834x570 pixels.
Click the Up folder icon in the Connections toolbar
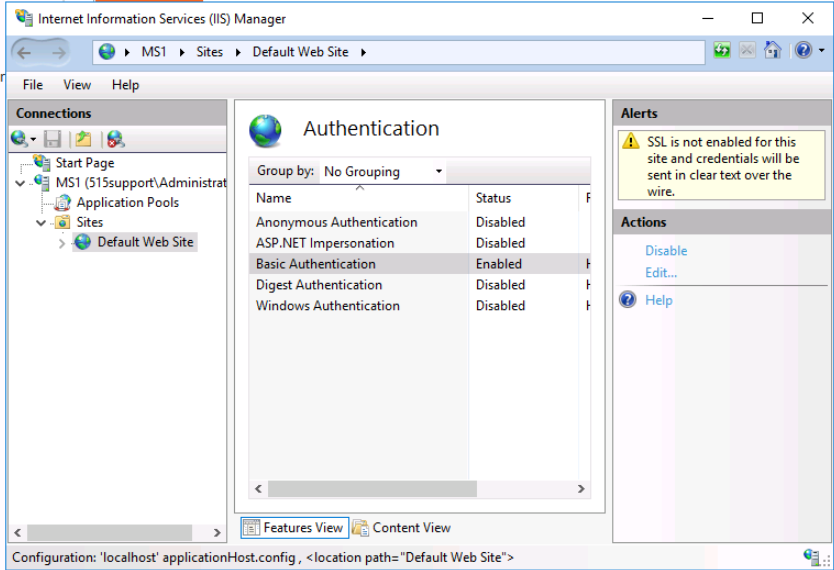pyautogui.click(x=83, y=139)
